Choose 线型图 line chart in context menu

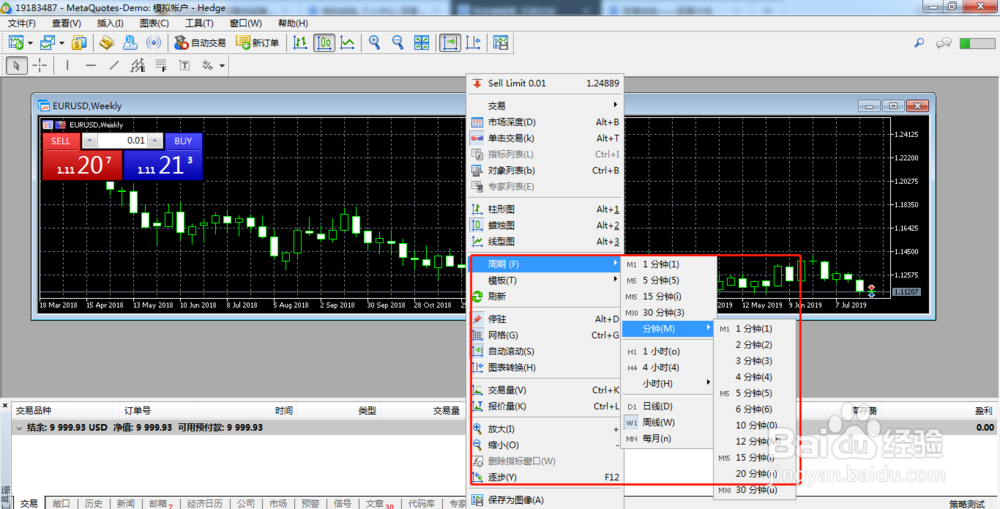coord(545,242)
